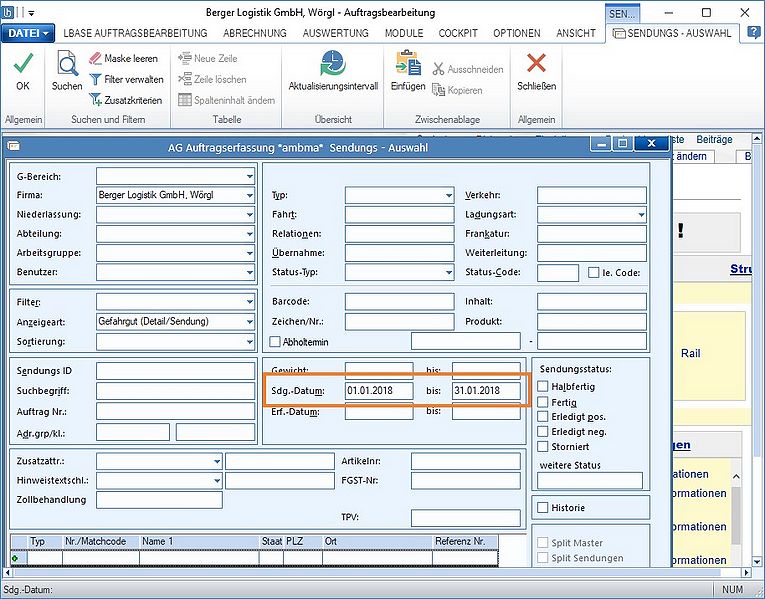This screenshot has height=599, width=765.
Task: Enable the le. Code checkbox
Action: point(593,272)
